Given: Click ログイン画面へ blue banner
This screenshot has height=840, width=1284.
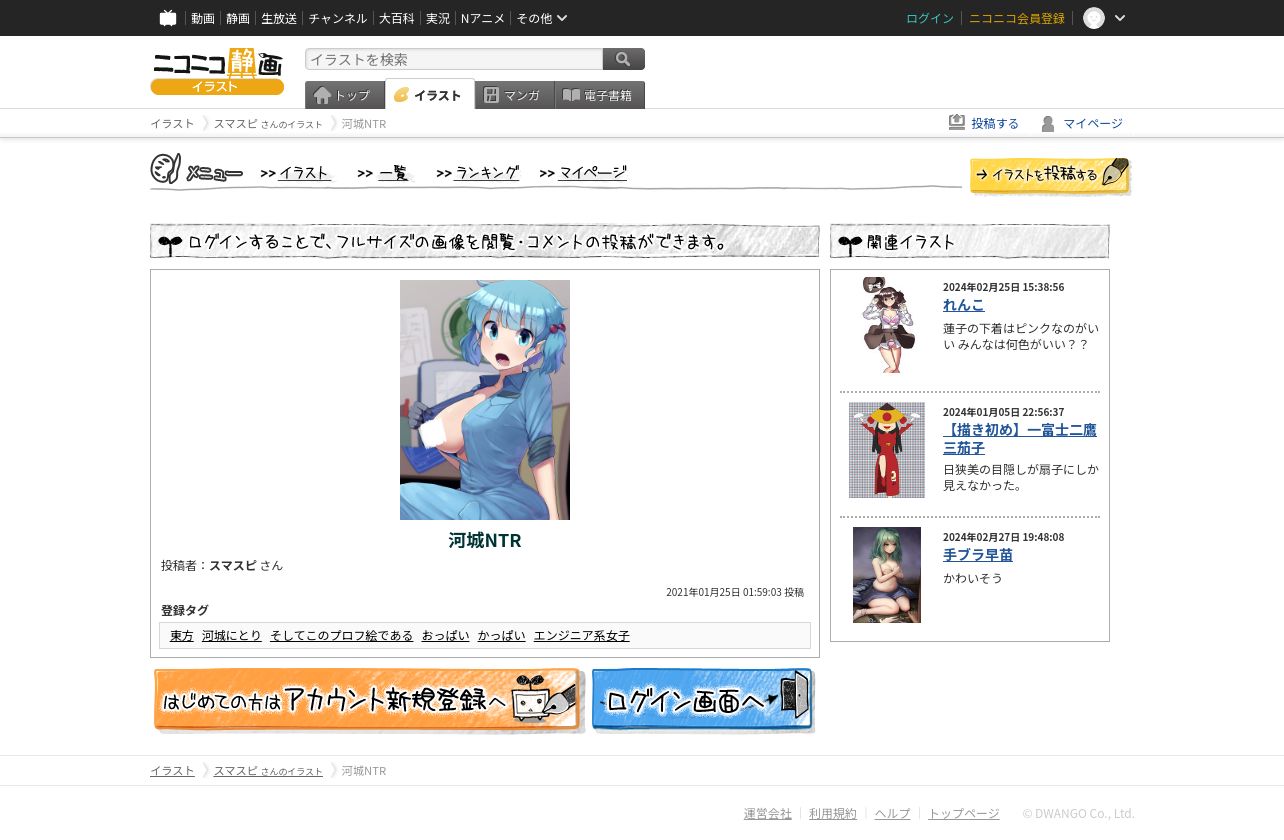Looking at the screenshot, I should pos(703,700).
